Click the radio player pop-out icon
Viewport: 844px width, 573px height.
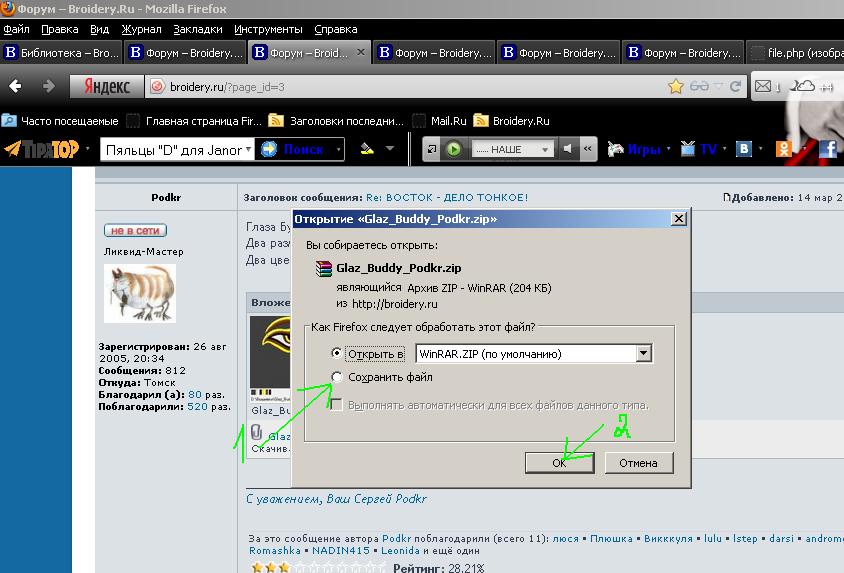432,149
